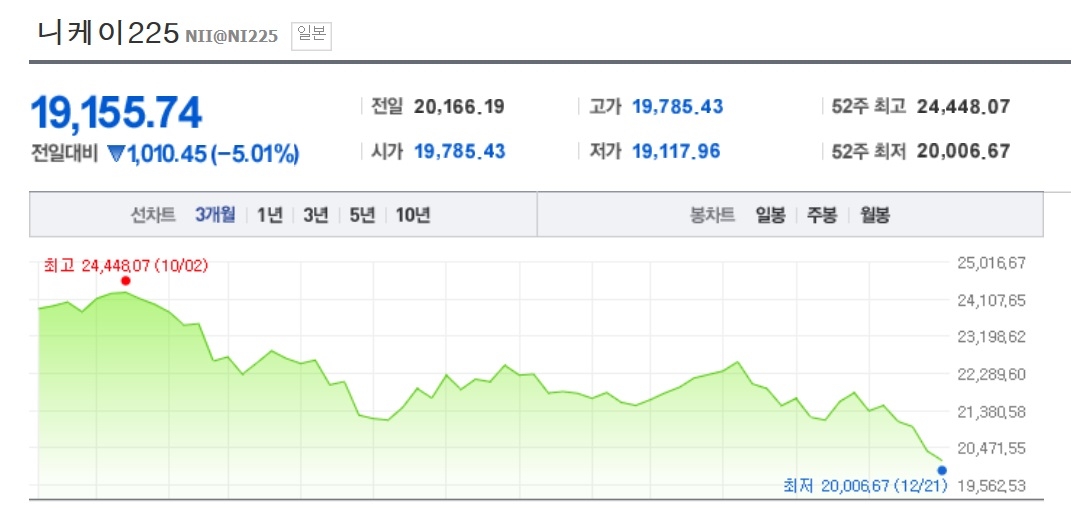Viewport: 1071px width, 518px height.
Task: Click the 봉차트 section label
Action: tap(712, 214)
